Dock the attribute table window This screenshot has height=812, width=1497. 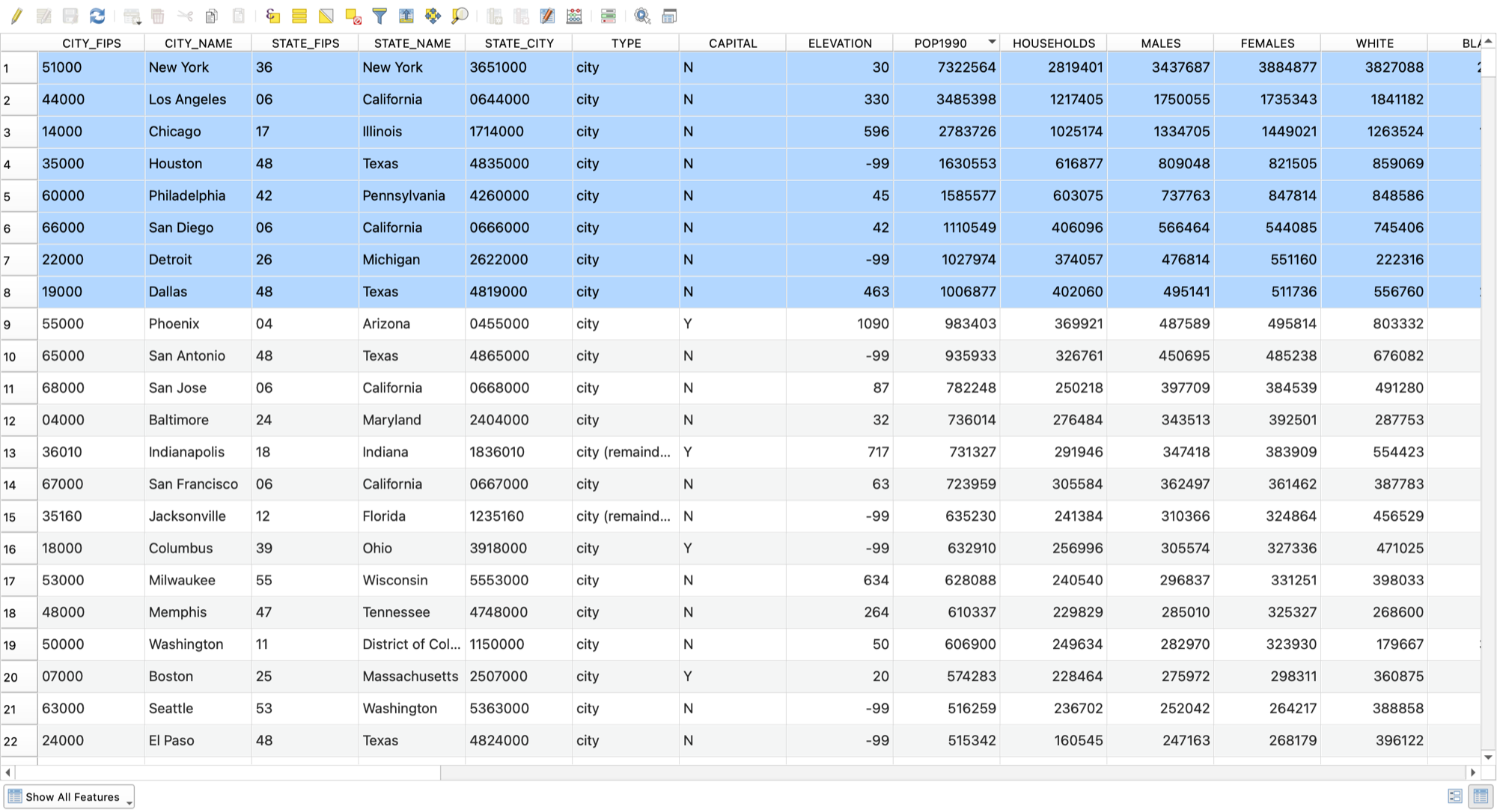click(670, 16)
